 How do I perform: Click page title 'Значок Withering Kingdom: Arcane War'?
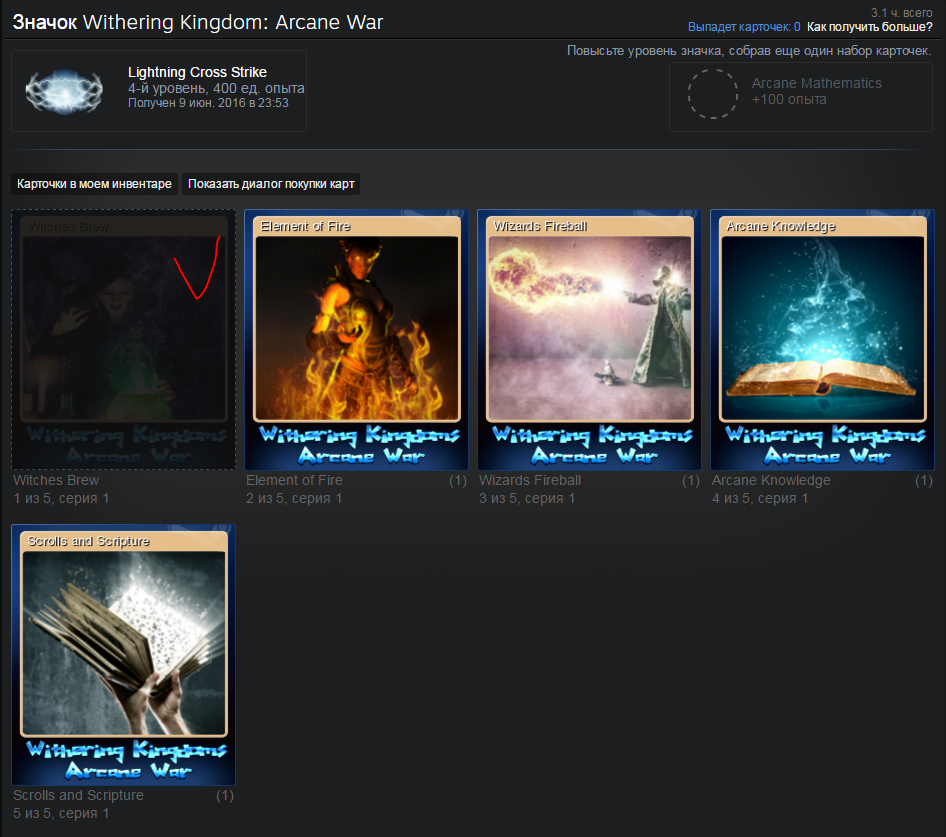[x=198, y=22]
